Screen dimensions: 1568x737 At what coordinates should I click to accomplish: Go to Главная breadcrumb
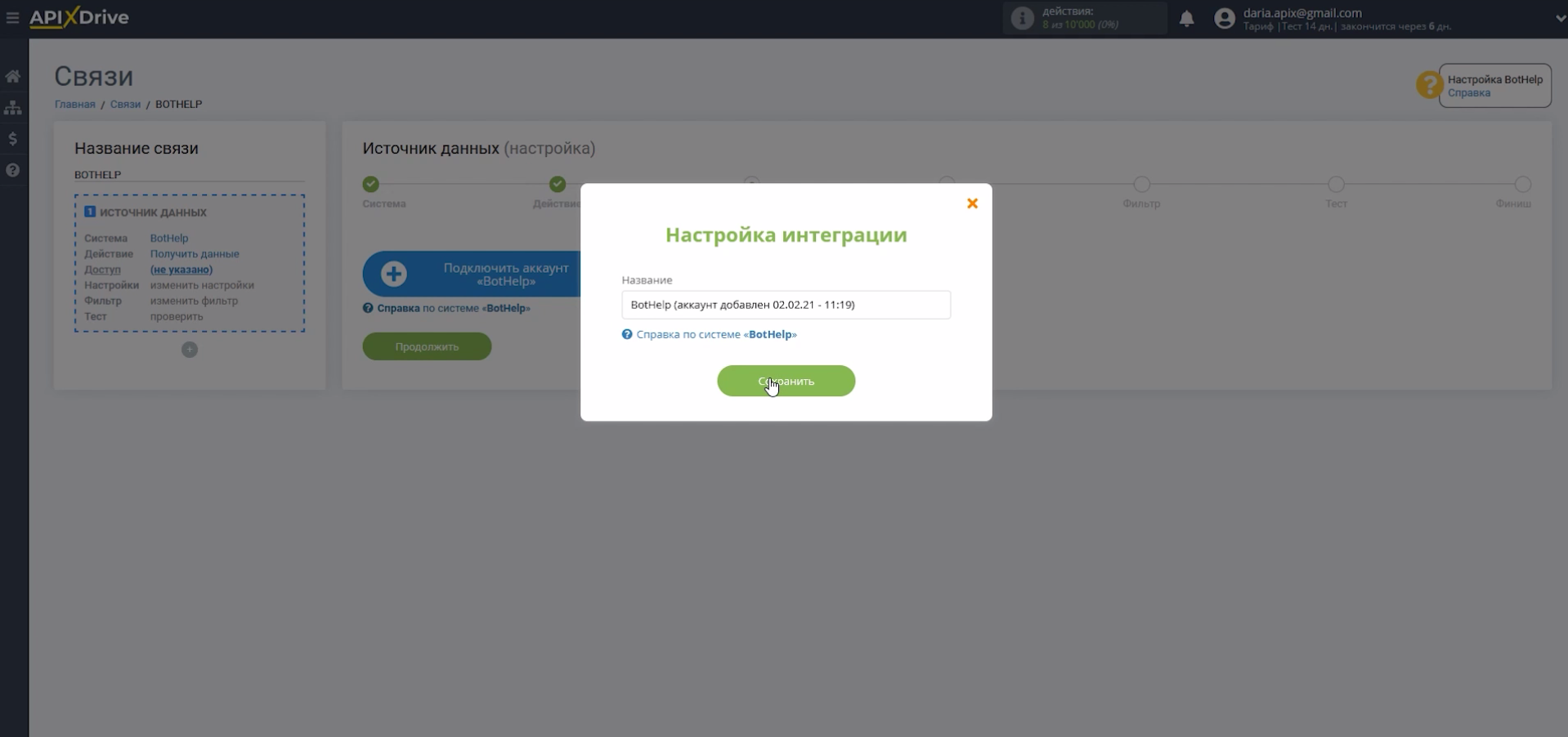74,104
